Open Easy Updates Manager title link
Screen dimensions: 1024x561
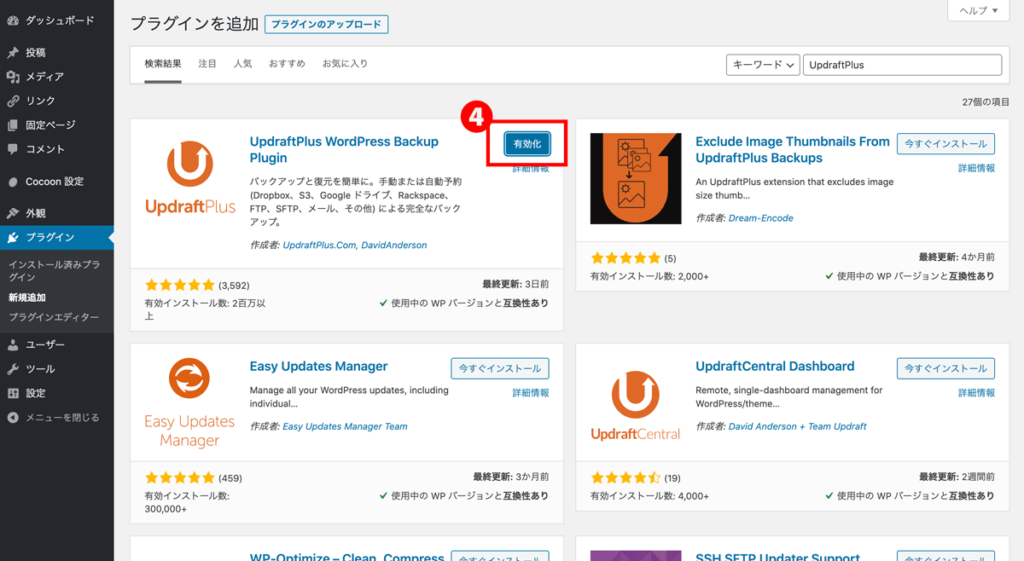pyautogui.click(x=319, y=366)
